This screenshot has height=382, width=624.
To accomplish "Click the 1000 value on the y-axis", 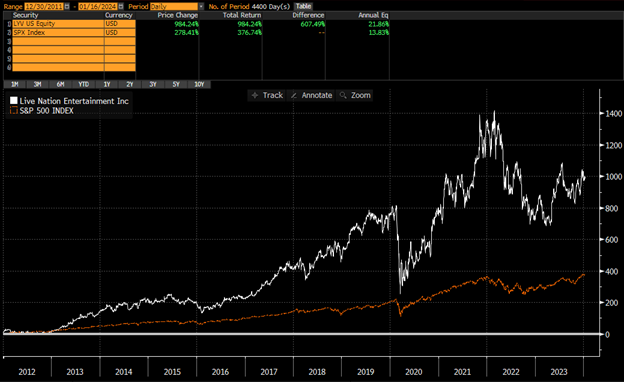I will [614, 177].
